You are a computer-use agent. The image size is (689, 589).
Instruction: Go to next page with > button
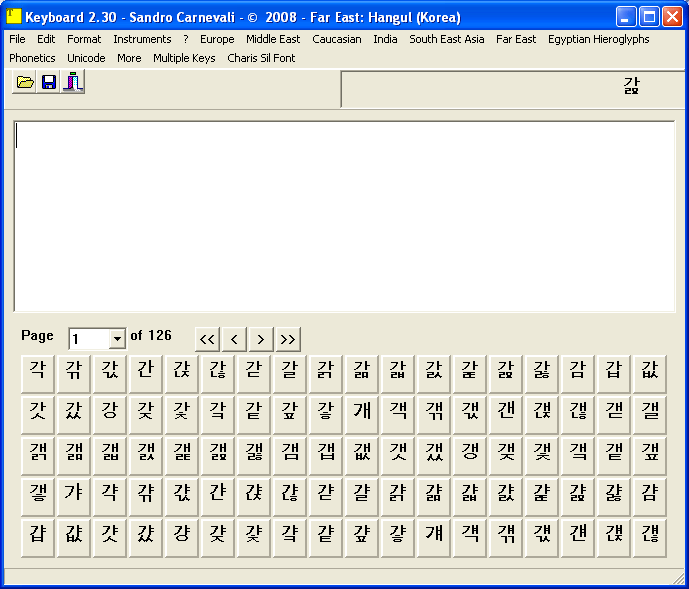point(261,339)
